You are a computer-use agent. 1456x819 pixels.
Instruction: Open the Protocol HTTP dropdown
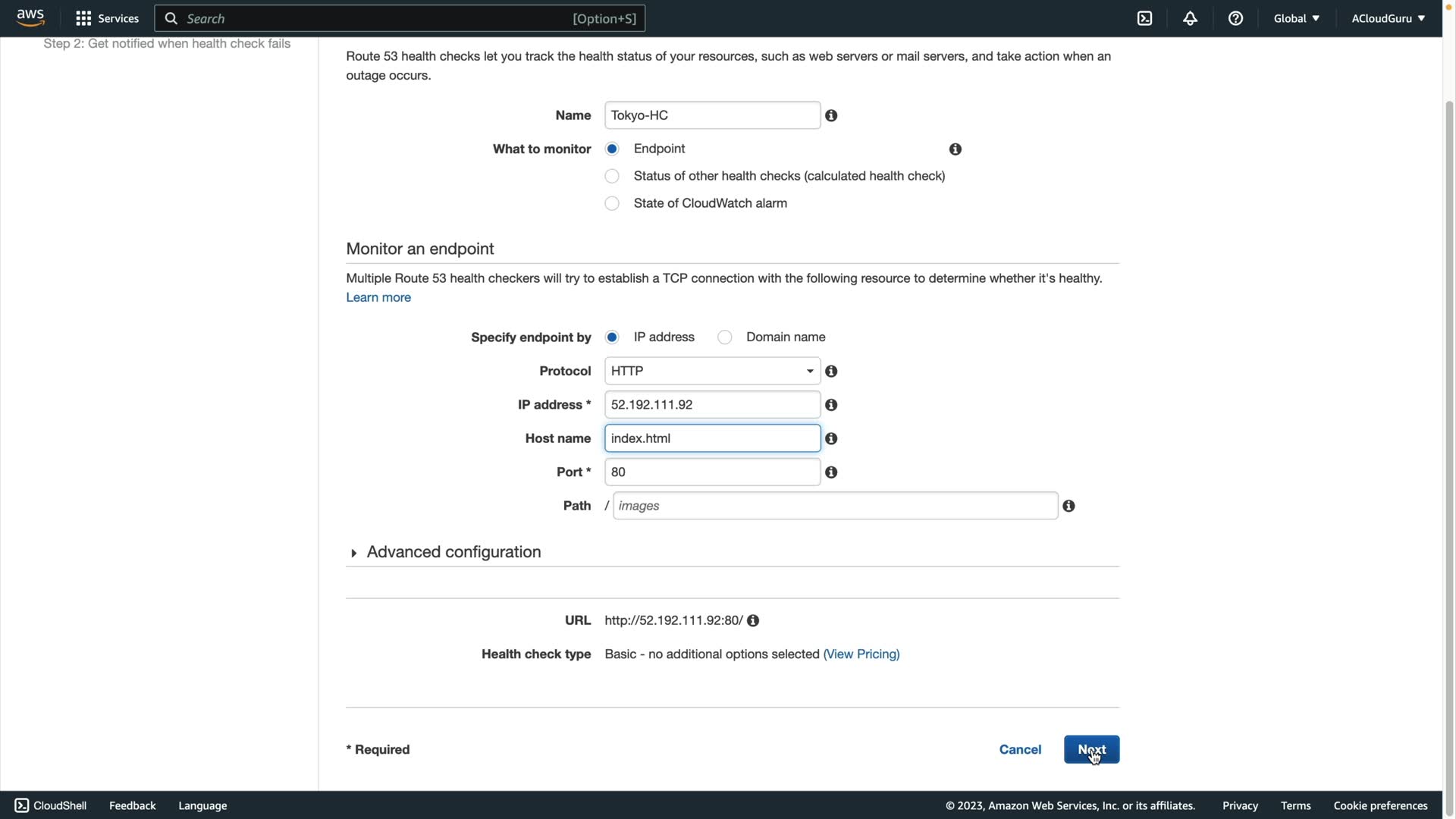tap(712, 371)
